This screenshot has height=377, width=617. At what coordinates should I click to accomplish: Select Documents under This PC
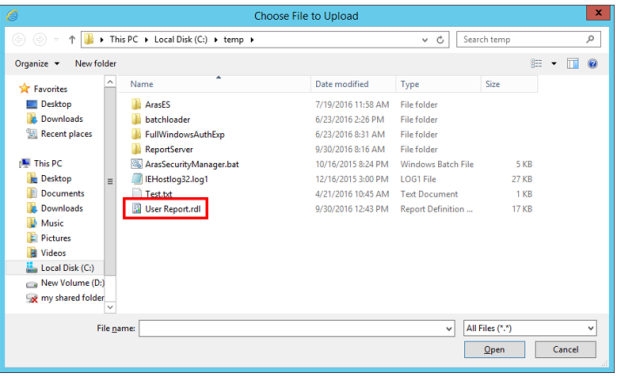(x=63, y=193)
